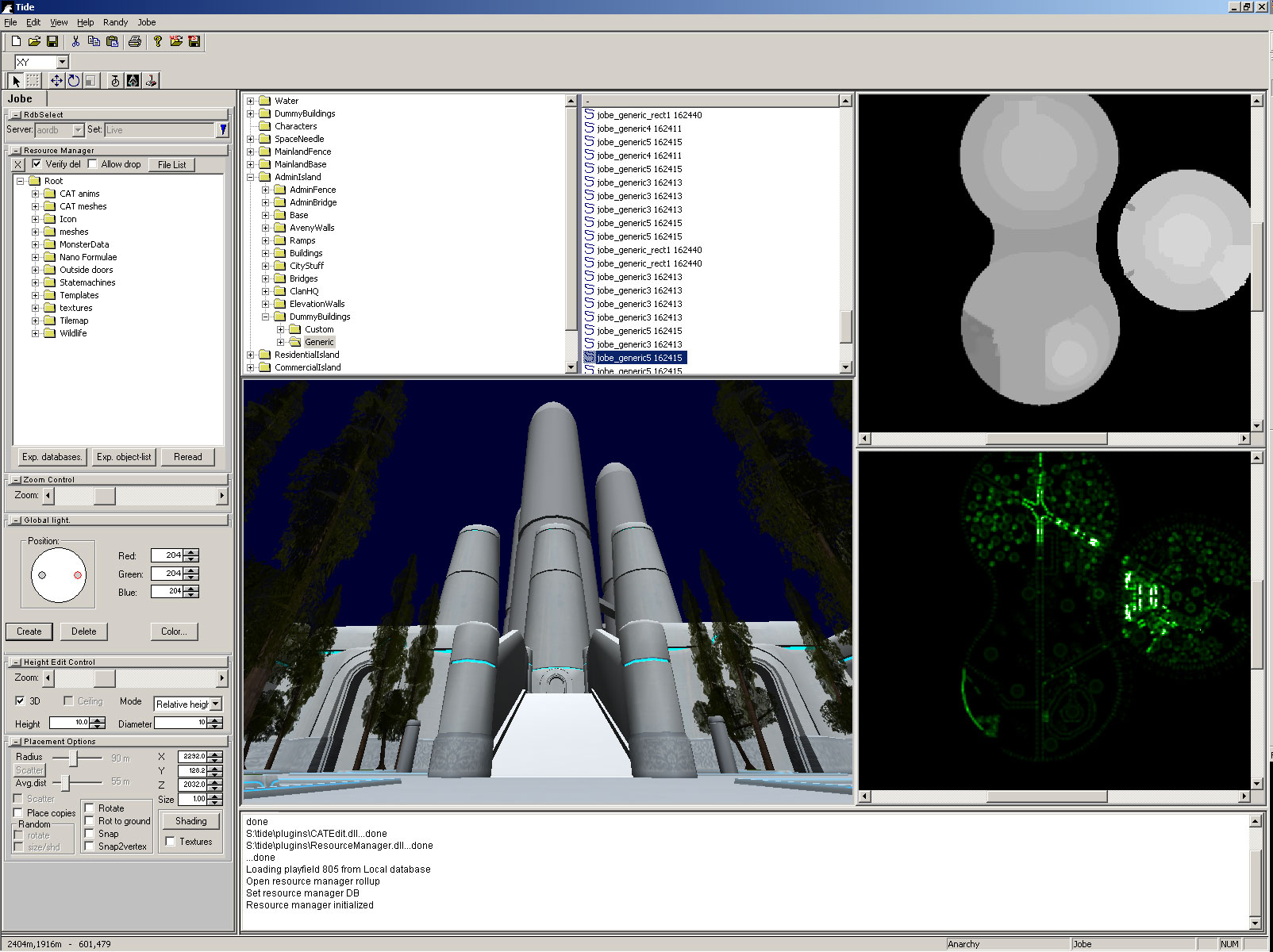This screenshot has height=952, width=1273.
Task: Enable the Allow drop checkbox
Action: tap(93, 164)
